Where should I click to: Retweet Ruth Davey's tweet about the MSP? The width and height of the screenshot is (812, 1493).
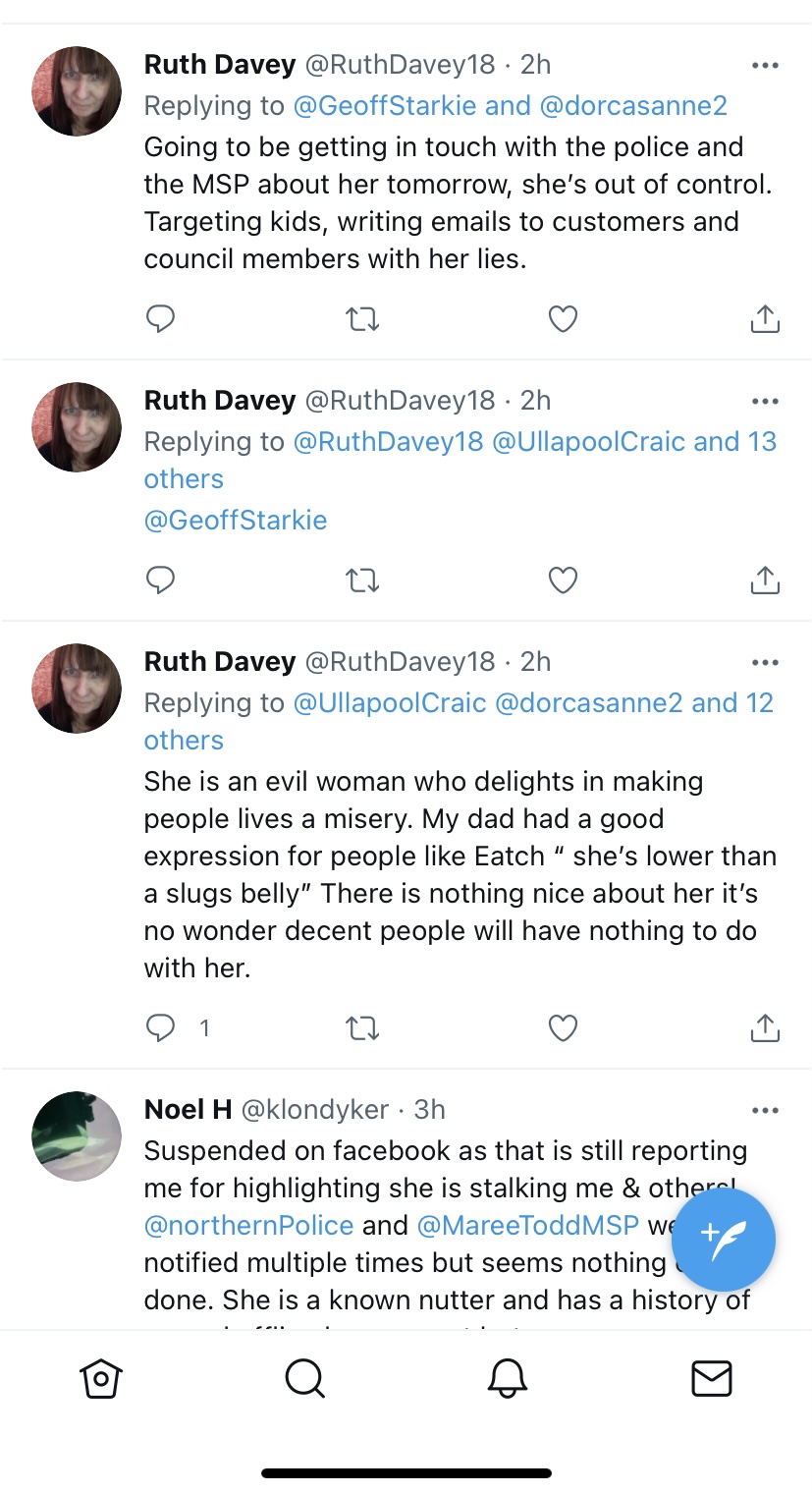pyautogui.click(x=362, y=318)
